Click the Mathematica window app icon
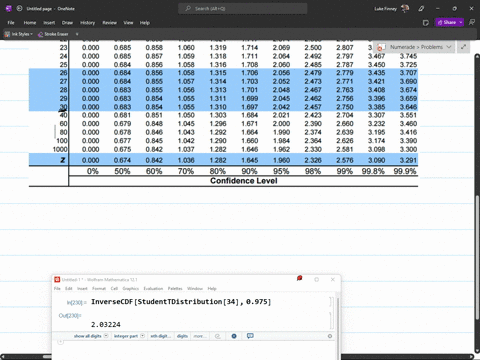Screen dimensions: 480x360 tap(57, 279)
